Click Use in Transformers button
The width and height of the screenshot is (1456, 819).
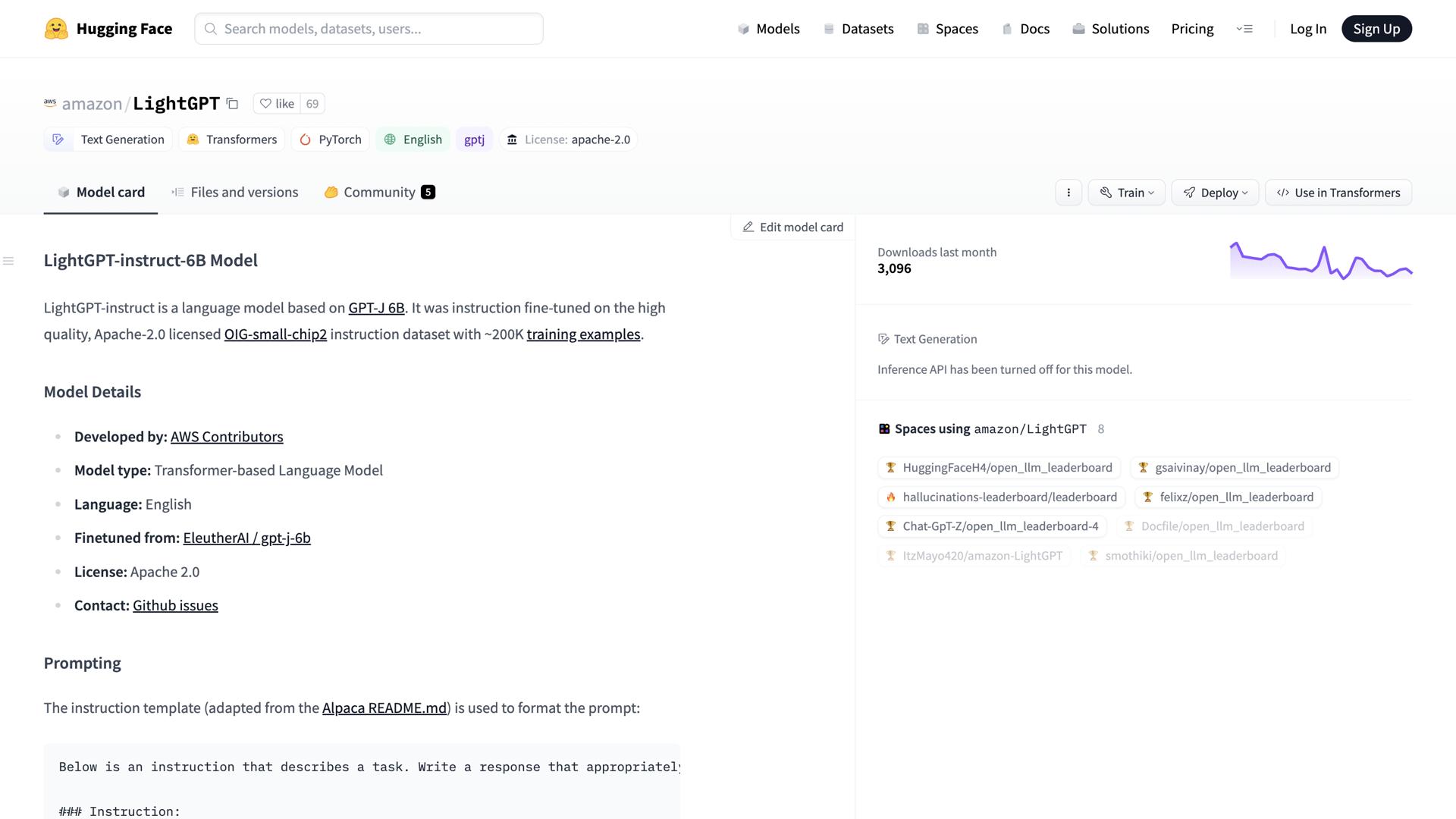1338,193
